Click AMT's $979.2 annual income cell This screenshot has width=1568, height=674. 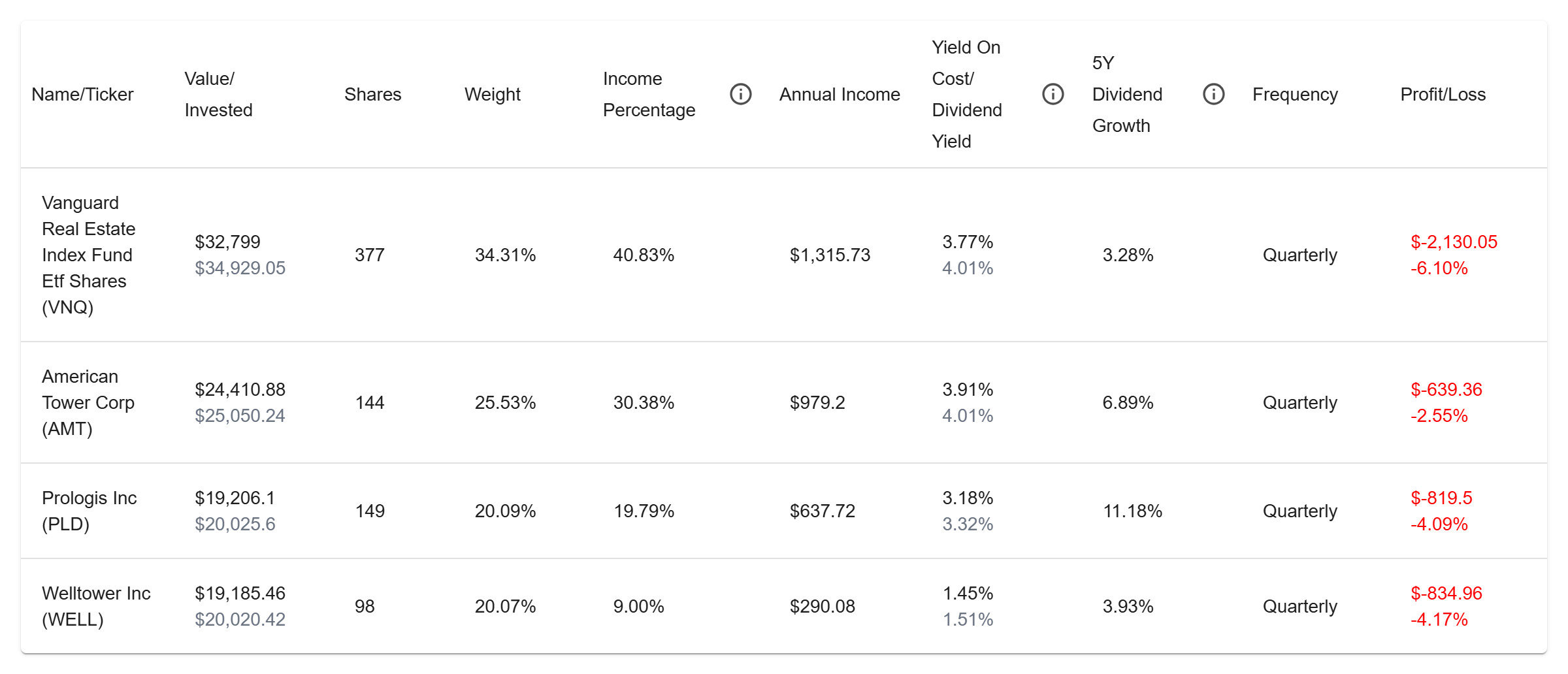(x=817, y=402)
